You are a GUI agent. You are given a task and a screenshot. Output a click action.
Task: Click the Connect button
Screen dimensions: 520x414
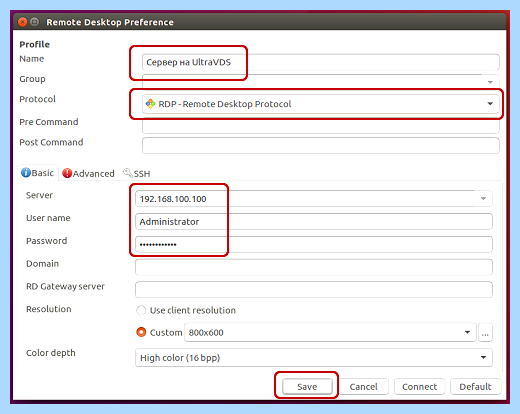click(419, 387)
